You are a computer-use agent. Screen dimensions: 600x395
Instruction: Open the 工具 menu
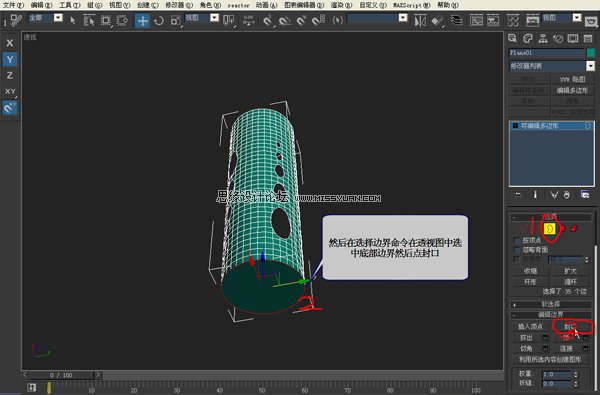click(x=70, y=5)
